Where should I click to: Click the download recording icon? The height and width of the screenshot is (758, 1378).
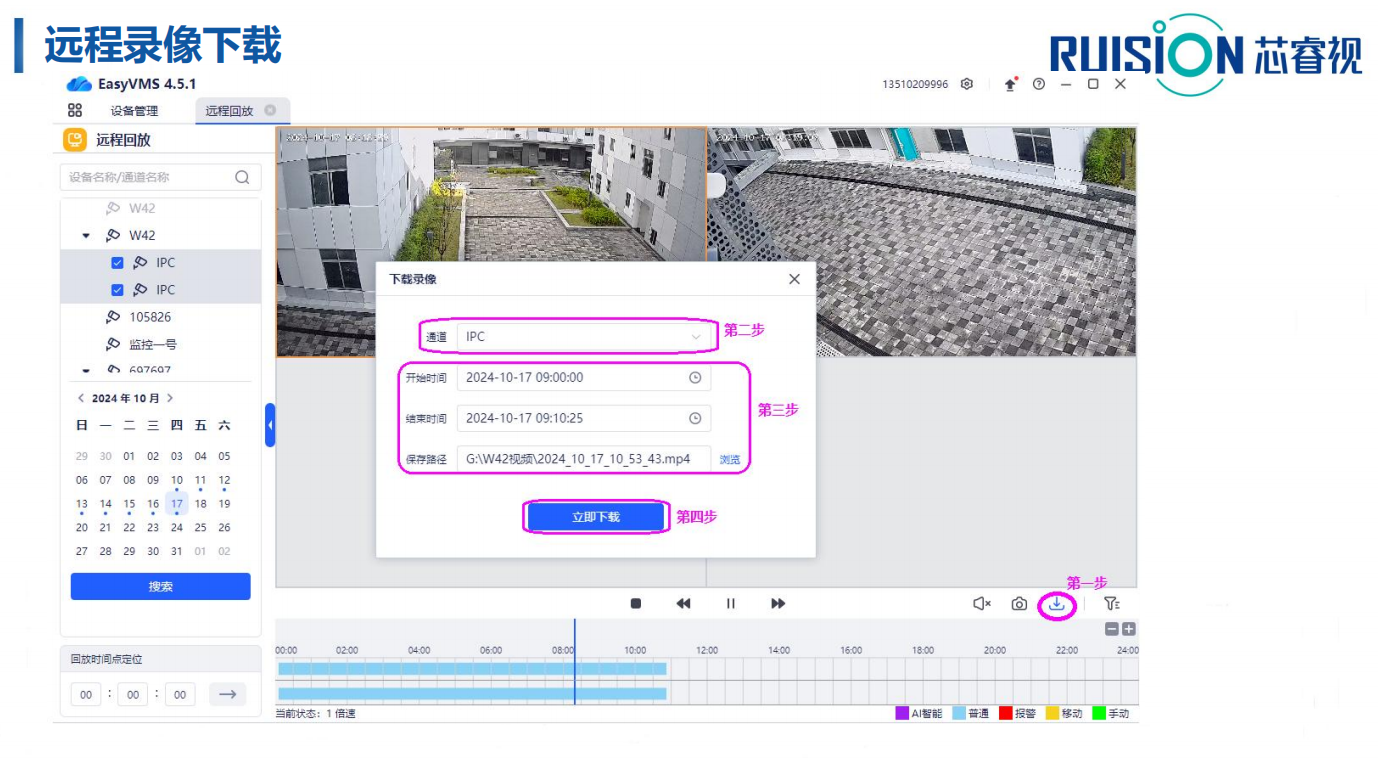point(1056,604)
